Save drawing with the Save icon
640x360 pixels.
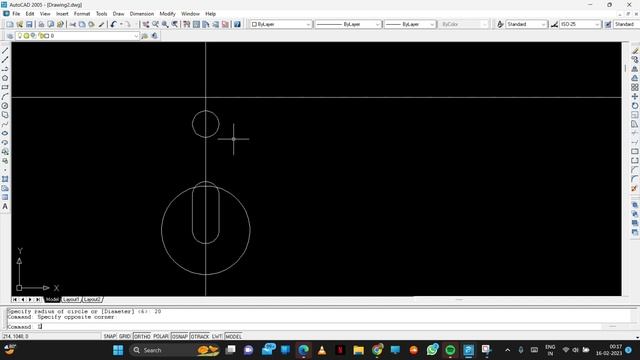pyautogui.click(x=29, y=24)
